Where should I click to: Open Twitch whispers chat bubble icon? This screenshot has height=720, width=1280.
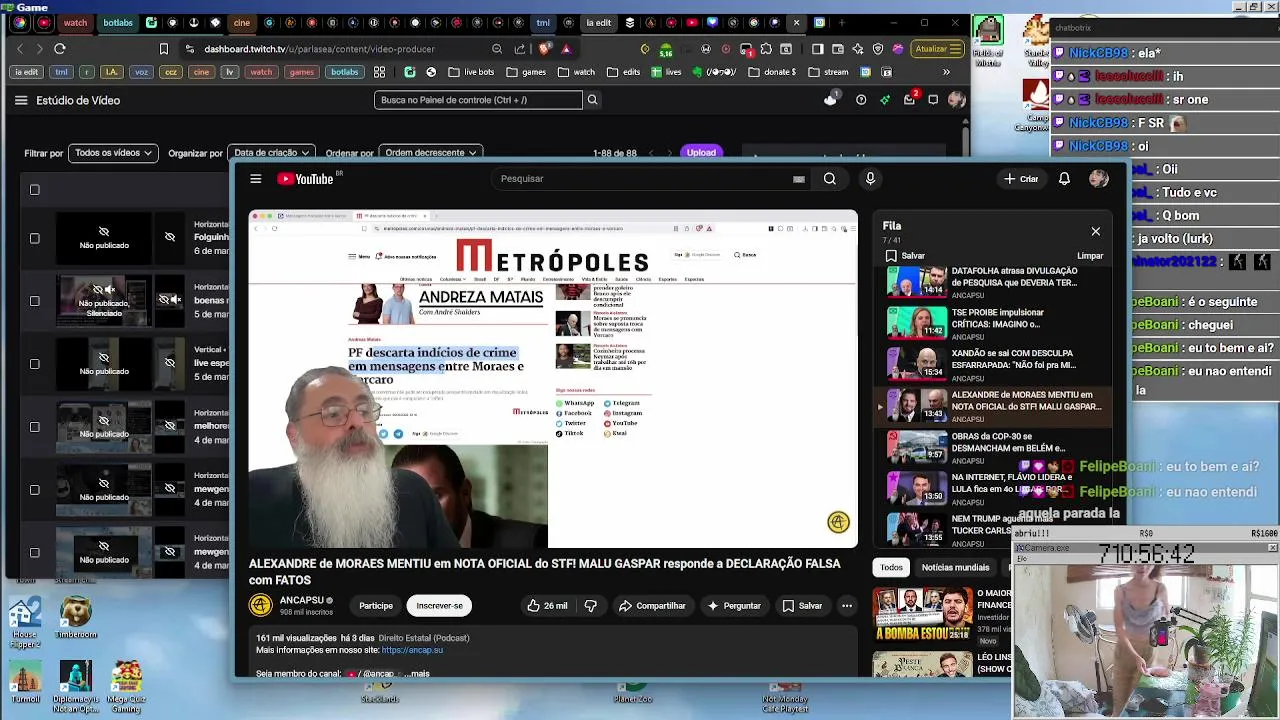pyautogui.click(x=933, y=100)
